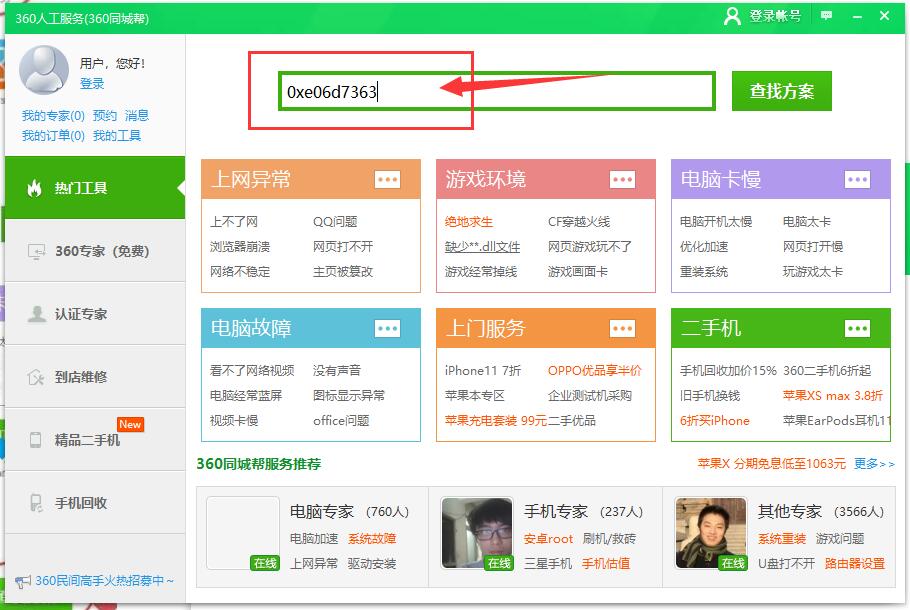
Task: Select 主页被篡改 entry
Action: point(342,272)
